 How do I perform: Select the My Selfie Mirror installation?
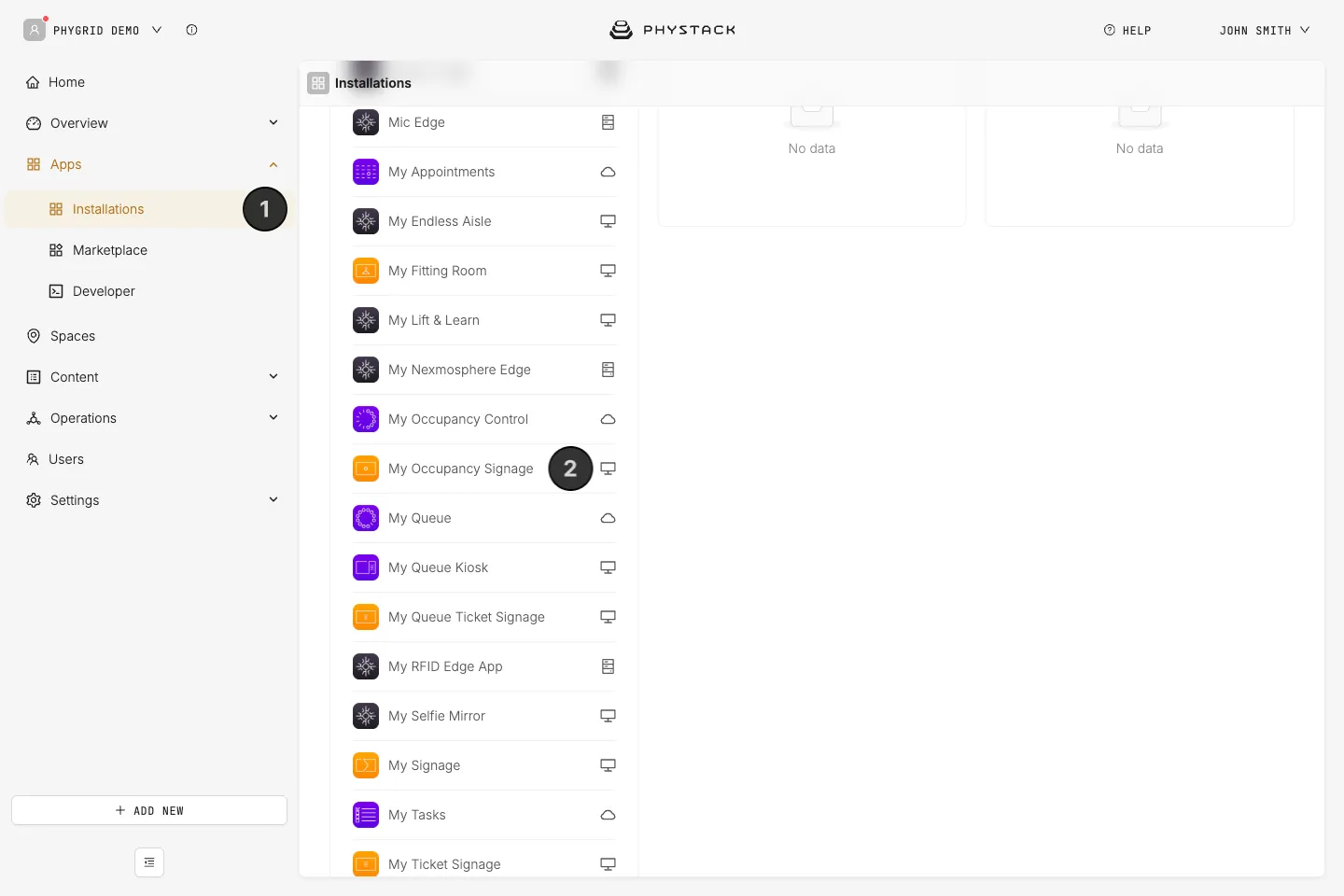483,716
